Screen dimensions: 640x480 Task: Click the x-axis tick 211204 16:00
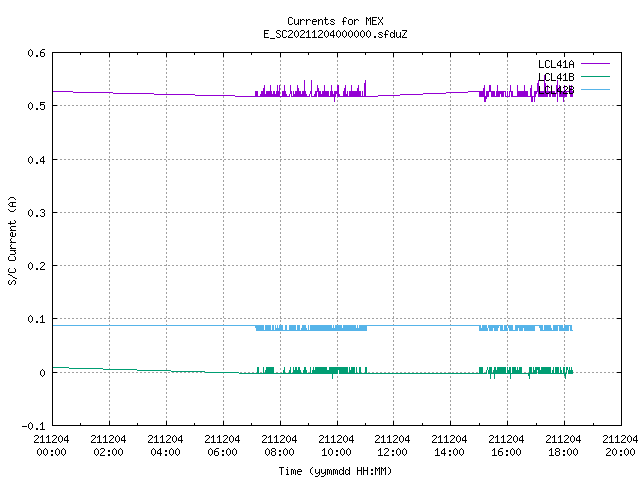pyautogui.click(x=506, y=446)
